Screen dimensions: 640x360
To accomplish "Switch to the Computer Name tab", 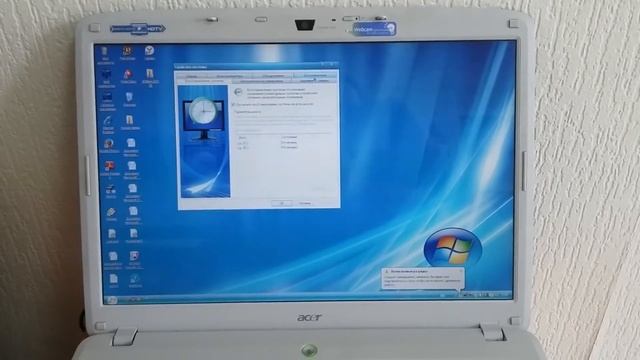I will coord(229,76).
